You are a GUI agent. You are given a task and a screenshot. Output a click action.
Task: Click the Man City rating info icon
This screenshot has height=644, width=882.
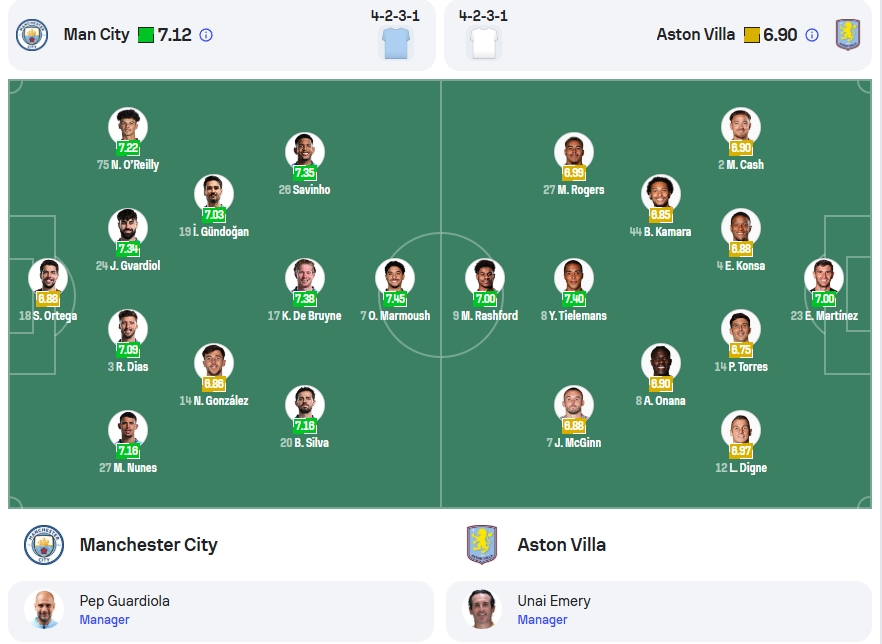[206, 35]
